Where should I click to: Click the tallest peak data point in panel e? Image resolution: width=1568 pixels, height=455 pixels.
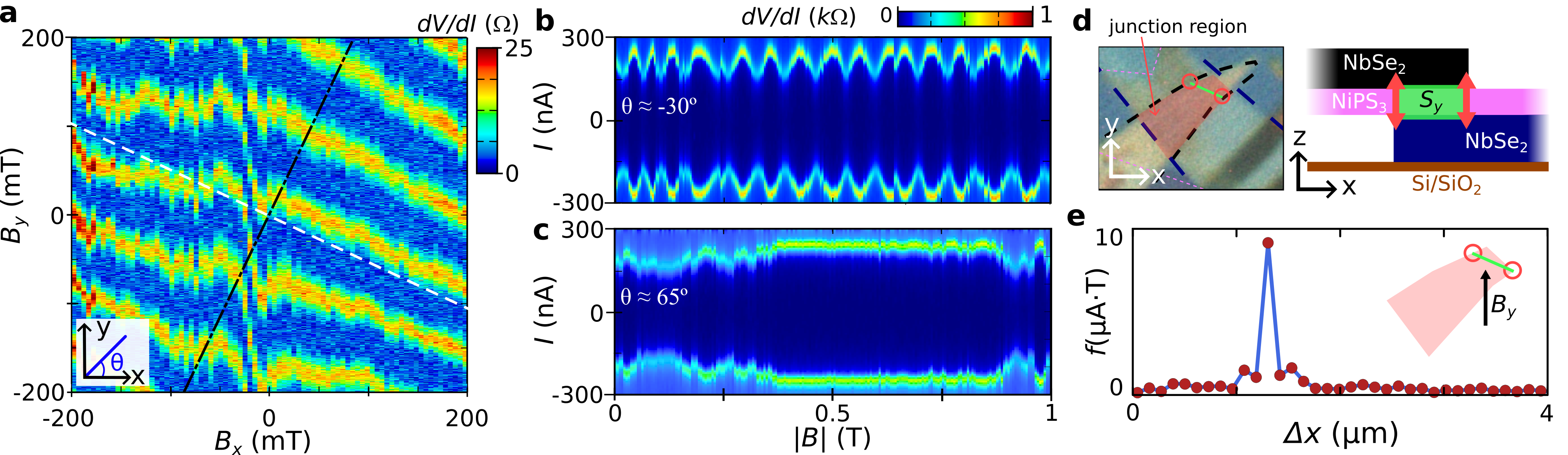[x=1268, y=243]
